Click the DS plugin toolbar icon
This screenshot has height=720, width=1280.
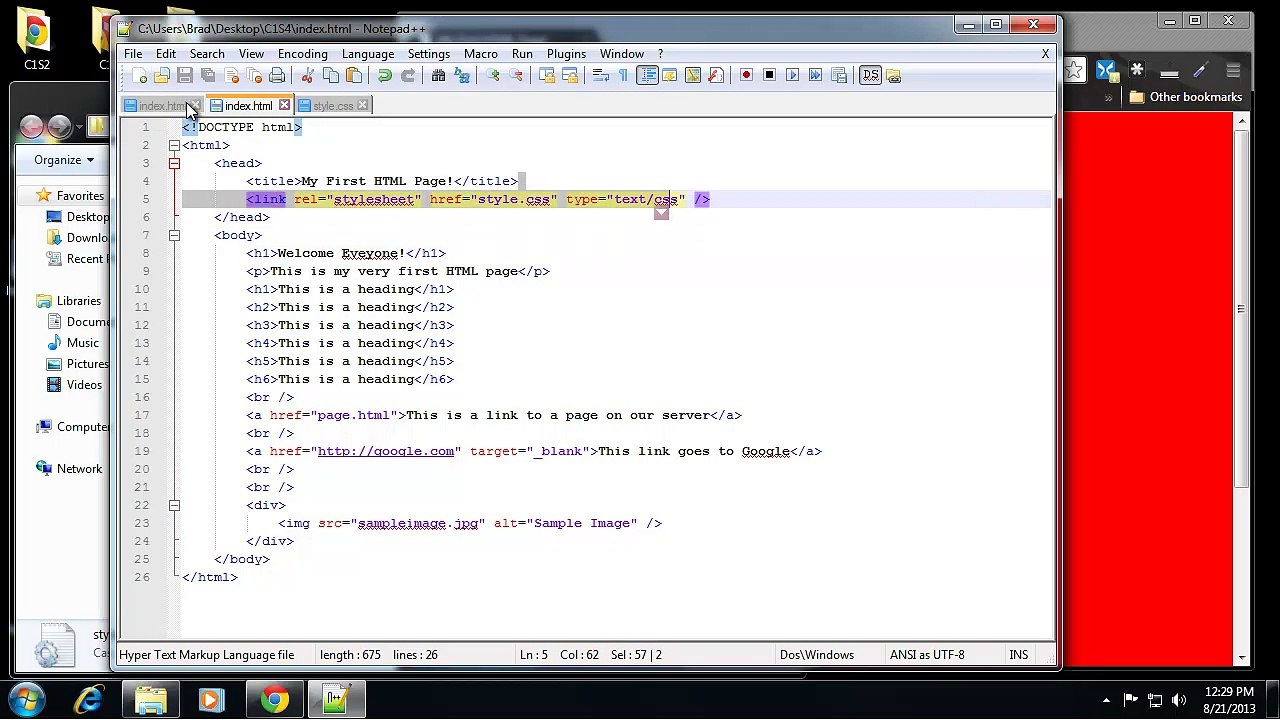(870, 76)
